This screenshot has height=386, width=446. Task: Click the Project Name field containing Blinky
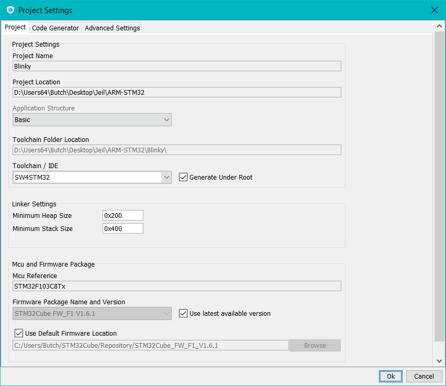(x=177, y=66)
